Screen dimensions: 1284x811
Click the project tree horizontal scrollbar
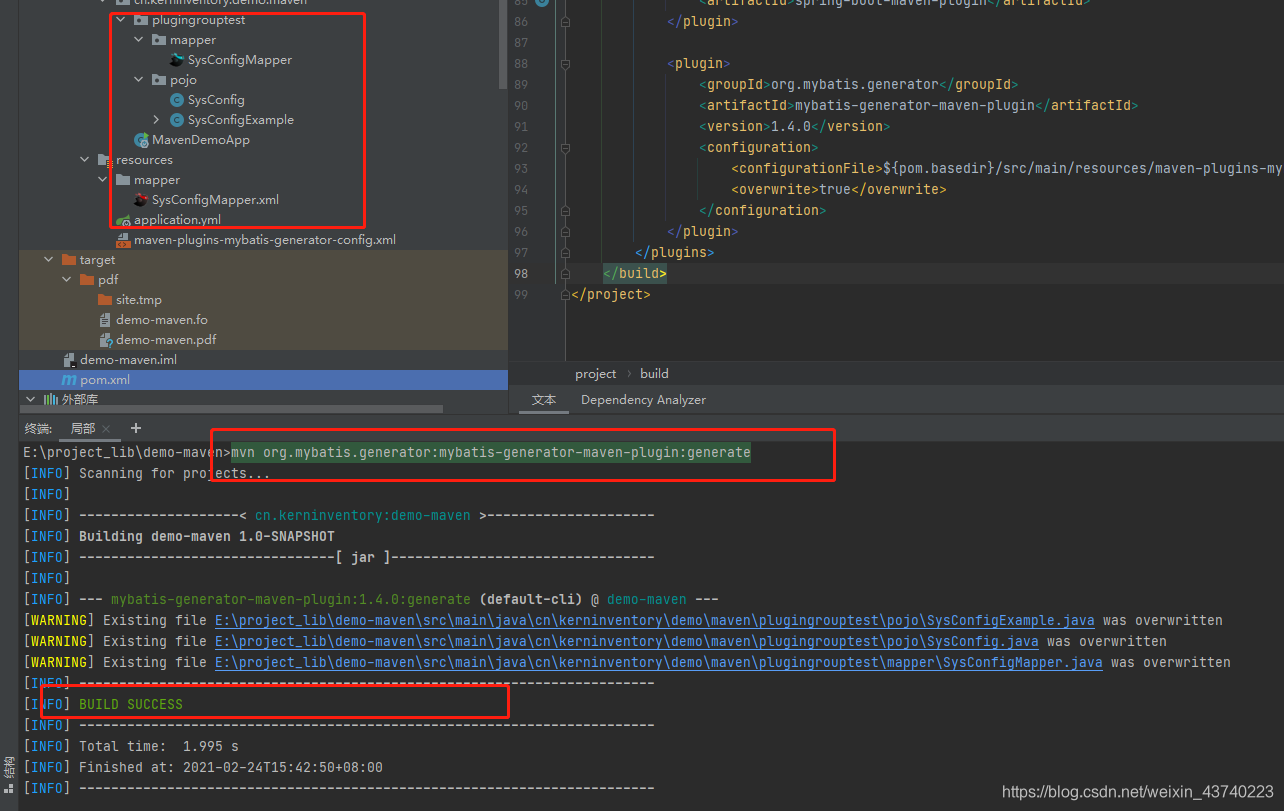point(231,408)
